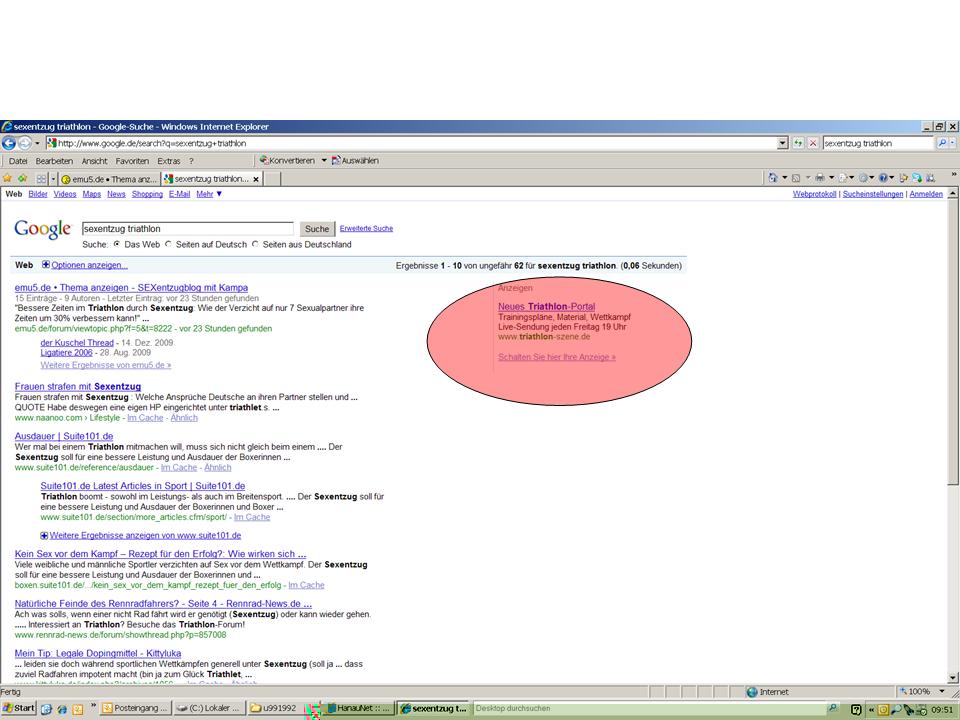
Task: Open the zoom level 100% control
Action: (x=921, y=691)
